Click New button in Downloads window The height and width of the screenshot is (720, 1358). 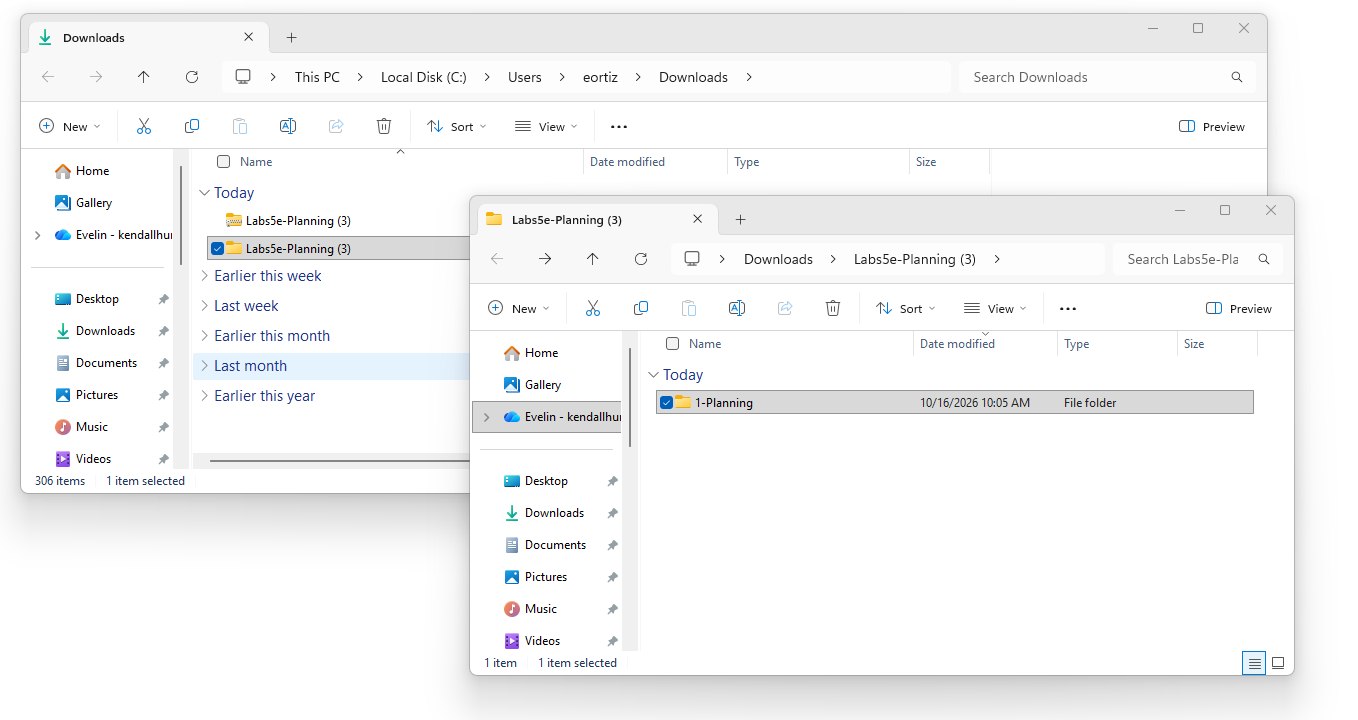(70, 127)
